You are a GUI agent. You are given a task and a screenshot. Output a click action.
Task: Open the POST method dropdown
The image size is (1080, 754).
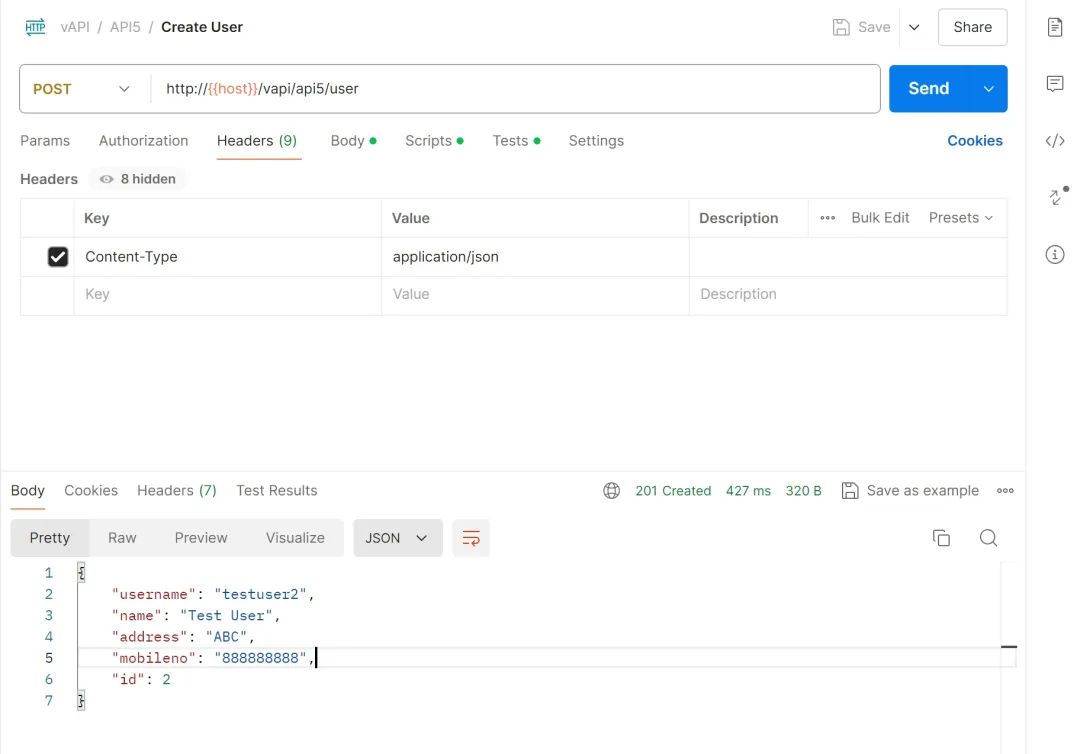point(81,89)
